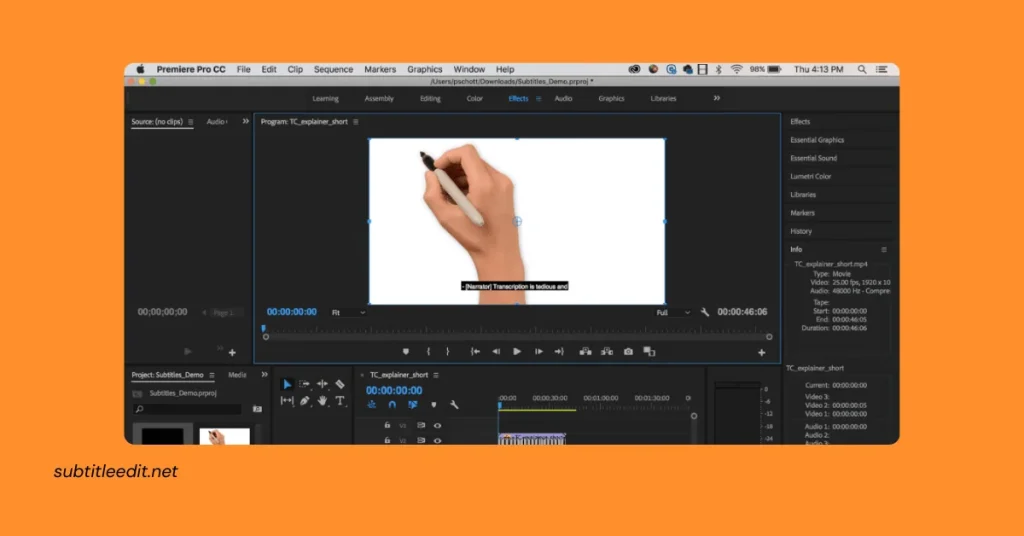
Task: Step forward one frame
Action: click(x=539, y=352)
